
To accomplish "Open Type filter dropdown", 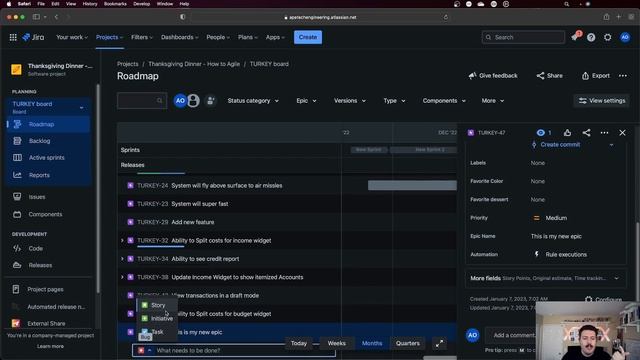I will (394, 101).
